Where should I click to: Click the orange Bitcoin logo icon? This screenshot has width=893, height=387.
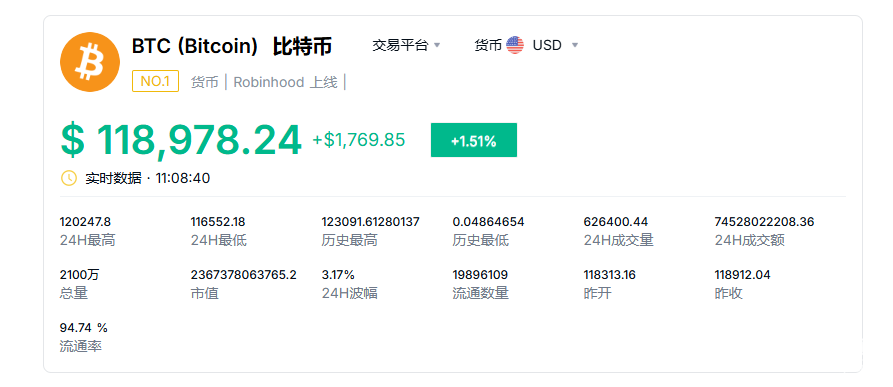point(90,62)
